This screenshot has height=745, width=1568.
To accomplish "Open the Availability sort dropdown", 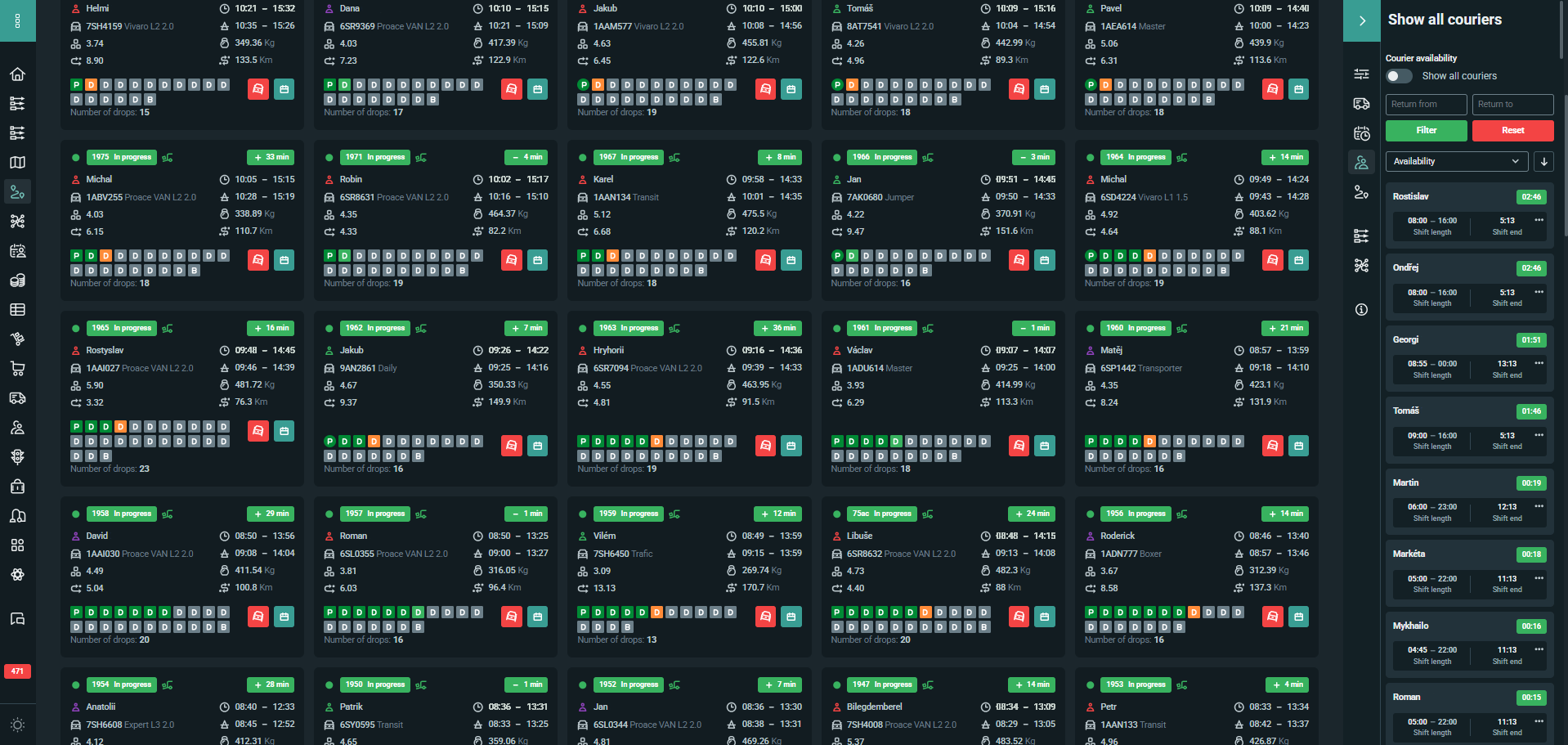I will [x=1456, y=161].
